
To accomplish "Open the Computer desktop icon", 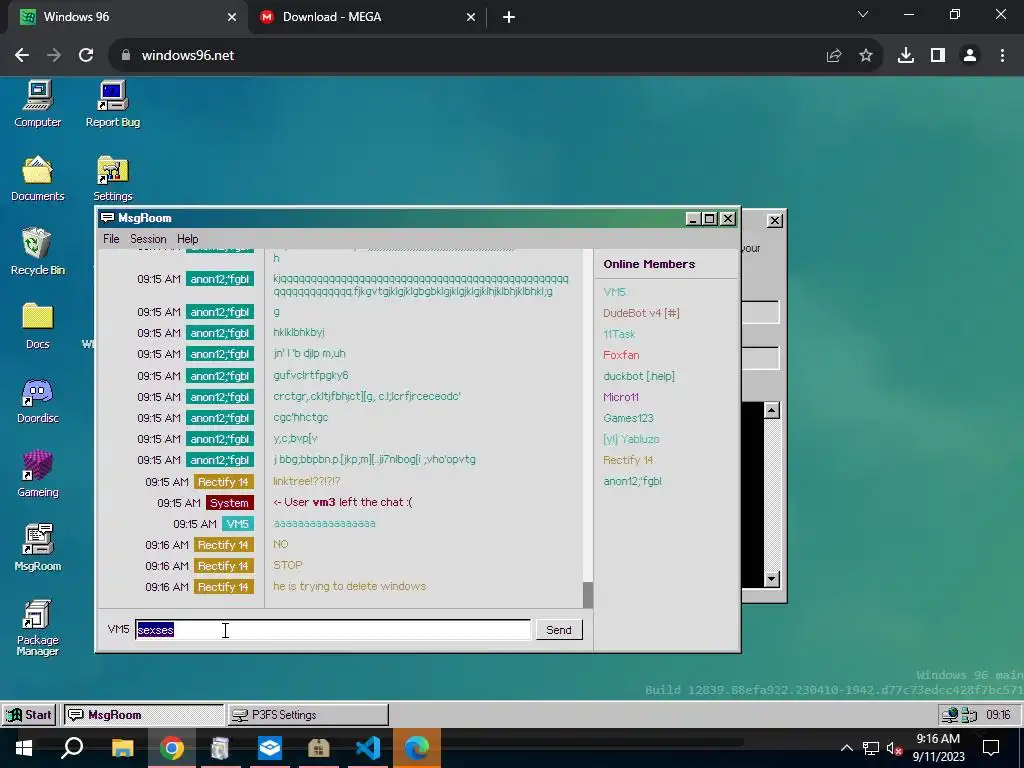I will pos(38,104).
